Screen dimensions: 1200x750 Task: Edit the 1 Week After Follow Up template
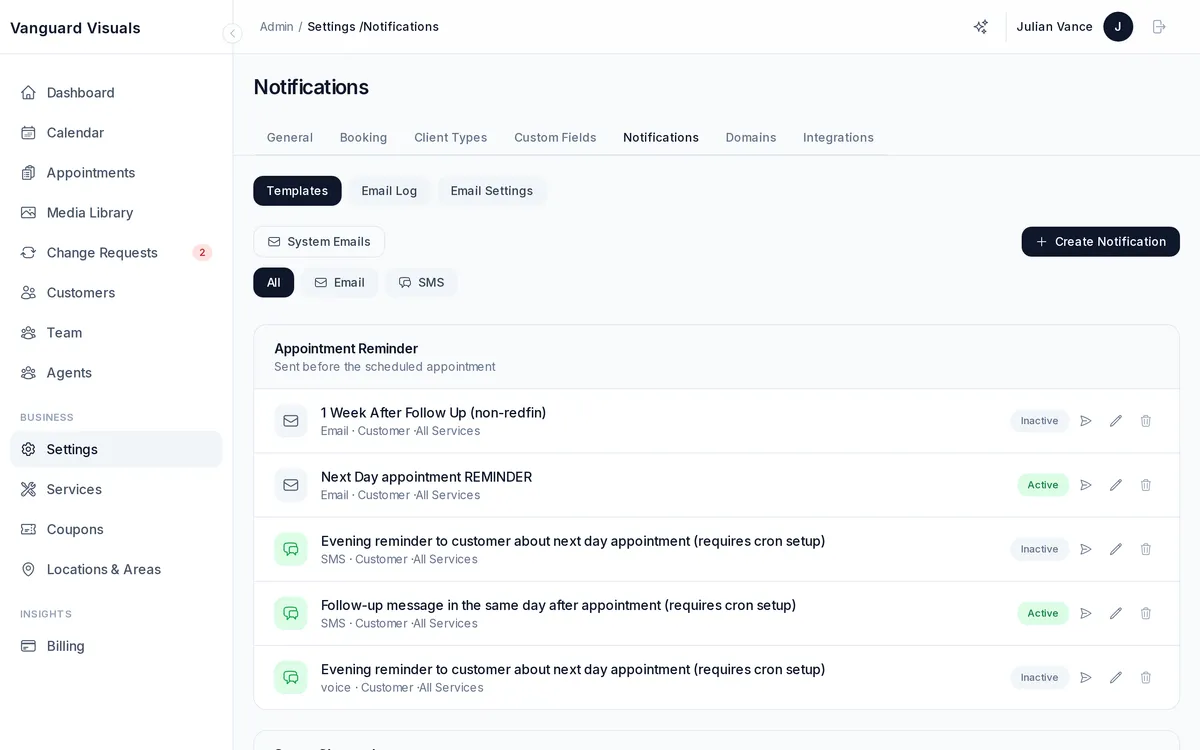(1116, 421)
